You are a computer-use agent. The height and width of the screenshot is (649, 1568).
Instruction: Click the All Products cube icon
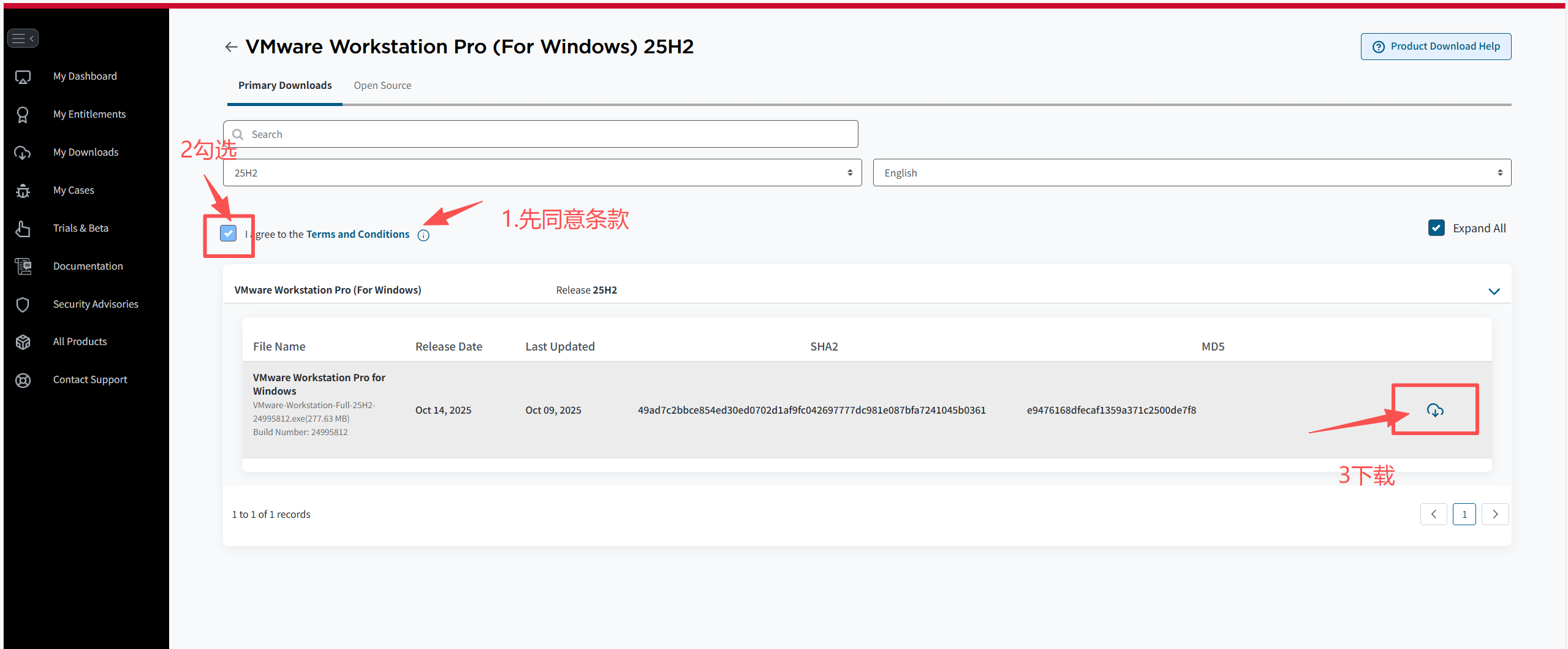pos(23,342)
